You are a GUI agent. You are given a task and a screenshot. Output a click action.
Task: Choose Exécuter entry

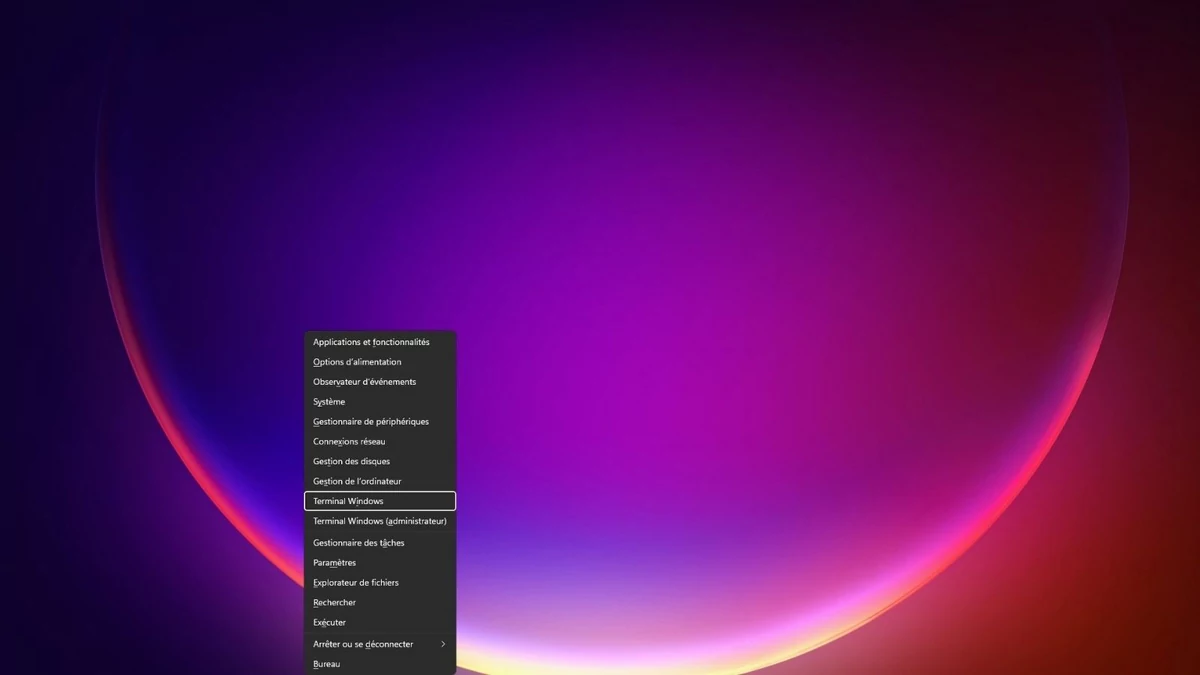point(380,623)
